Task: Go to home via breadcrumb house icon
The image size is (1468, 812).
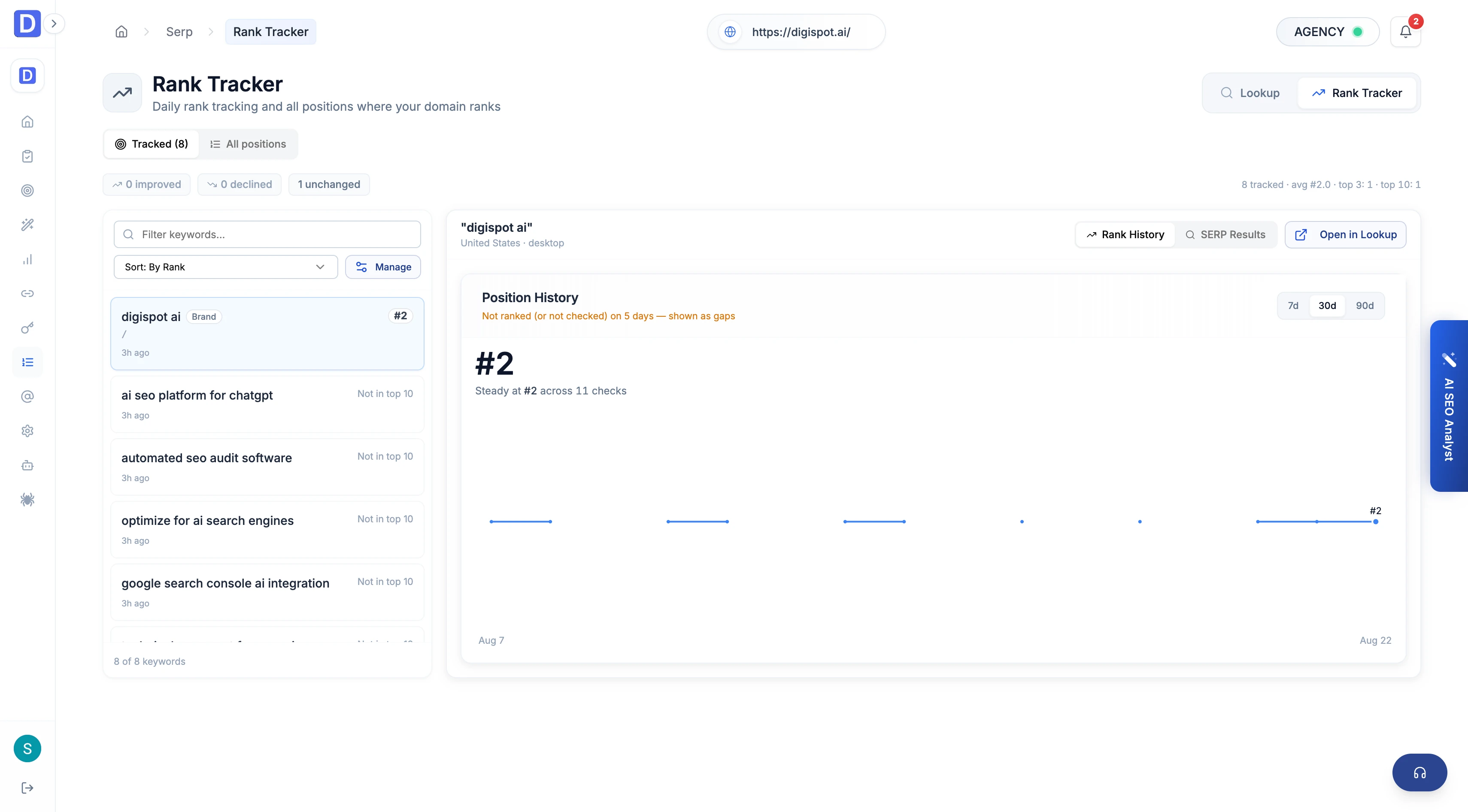Action: pyautogui.click(x=121, y=32)
